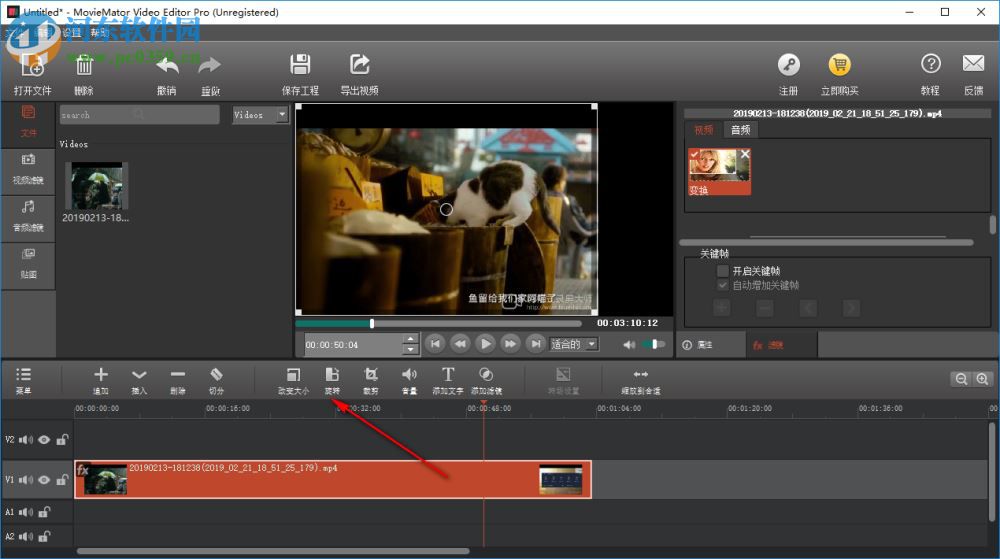Save project with 保存工程 disk icon

coord(300,64)
